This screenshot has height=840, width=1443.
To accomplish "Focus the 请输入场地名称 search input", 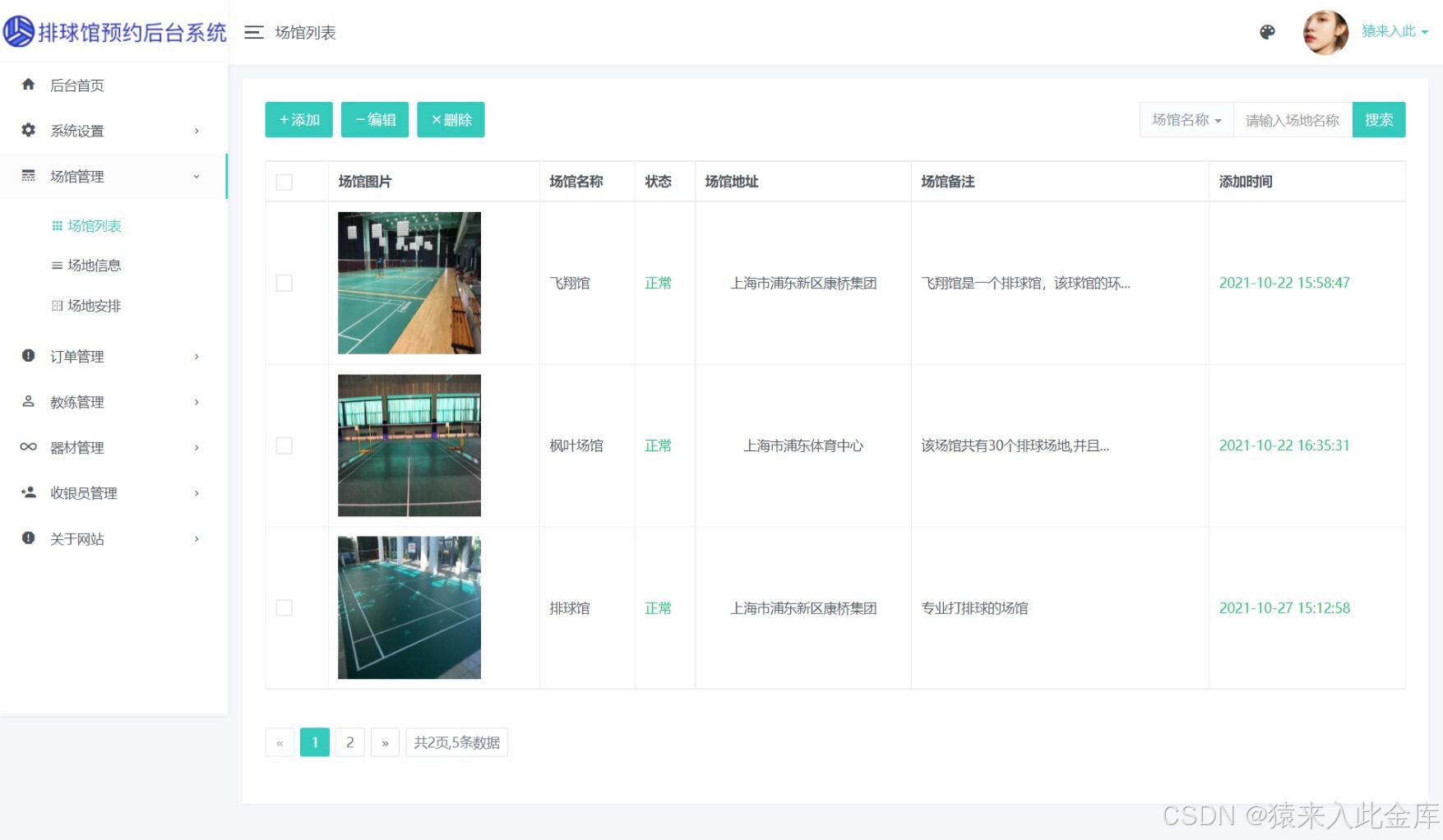I will (x=1293, y=120).
